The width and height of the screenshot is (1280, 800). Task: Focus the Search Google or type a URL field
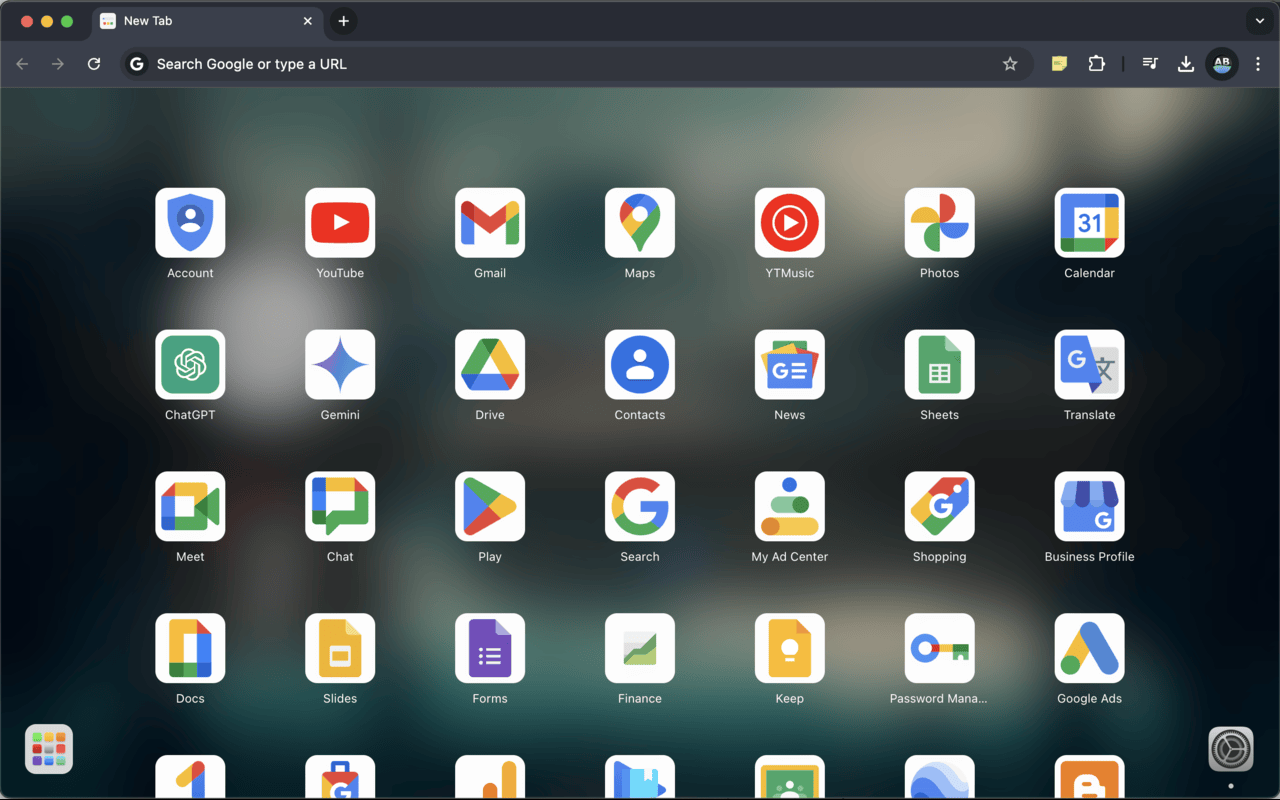(577, 64)
